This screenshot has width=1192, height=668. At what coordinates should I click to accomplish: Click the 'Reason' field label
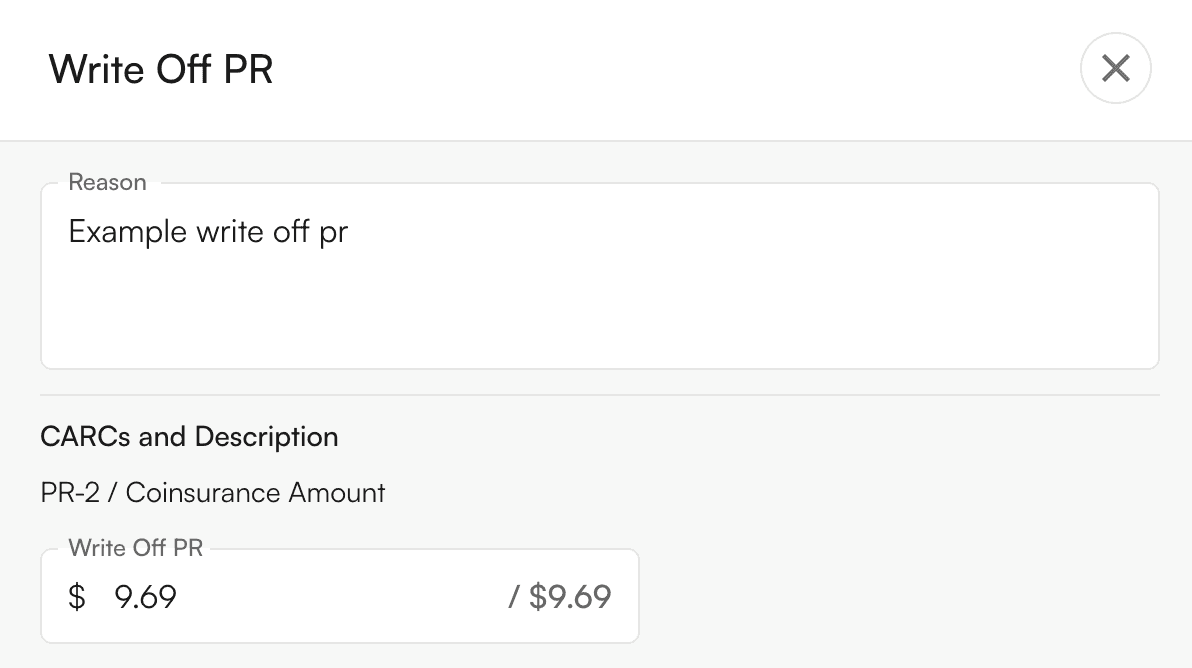pos(107,182)
